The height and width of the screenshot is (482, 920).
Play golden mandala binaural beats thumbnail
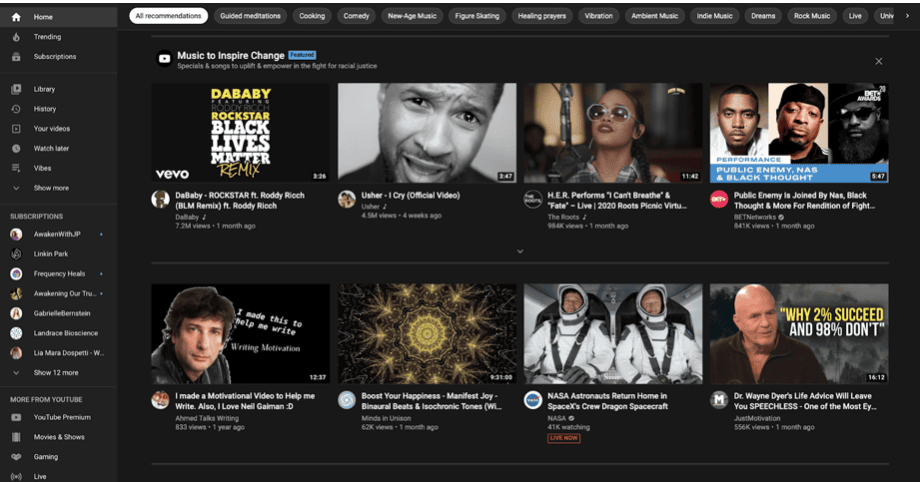tap(427, 334)
